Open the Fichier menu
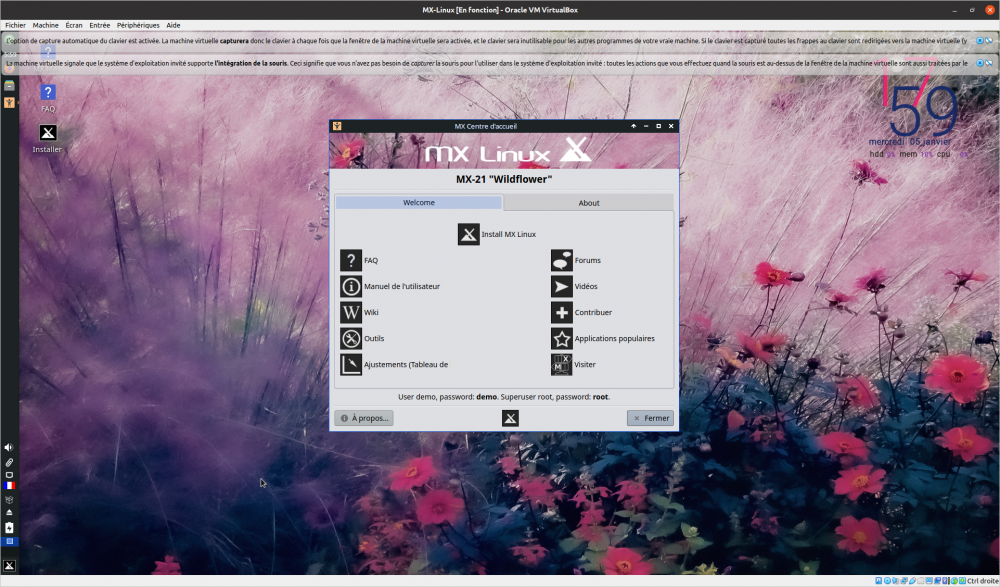Viewport: 1000px width, 587px height. (x=15, y=26)
